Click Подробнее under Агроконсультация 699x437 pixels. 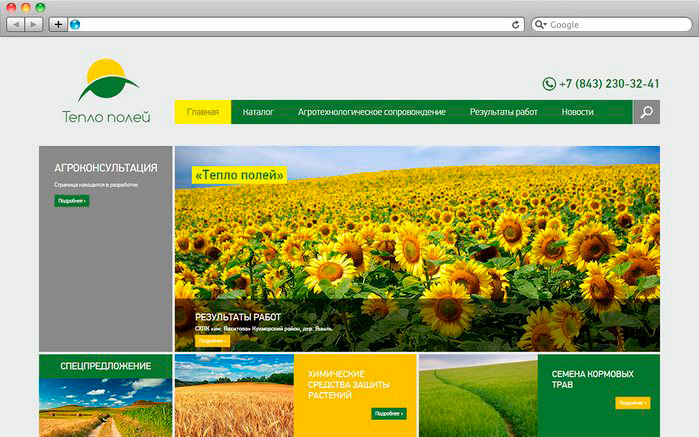point(72,201)
